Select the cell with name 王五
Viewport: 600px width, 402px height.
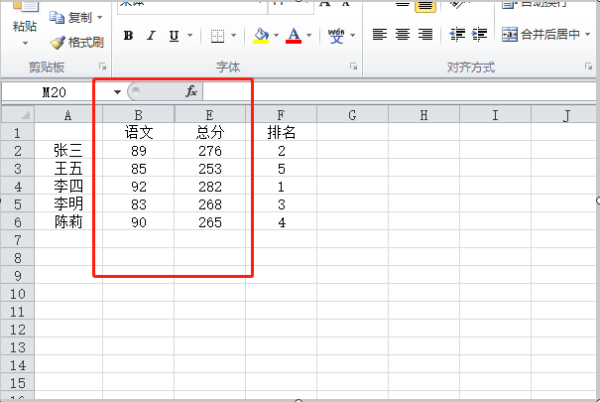pyautogui.click(x=68, y=168)
